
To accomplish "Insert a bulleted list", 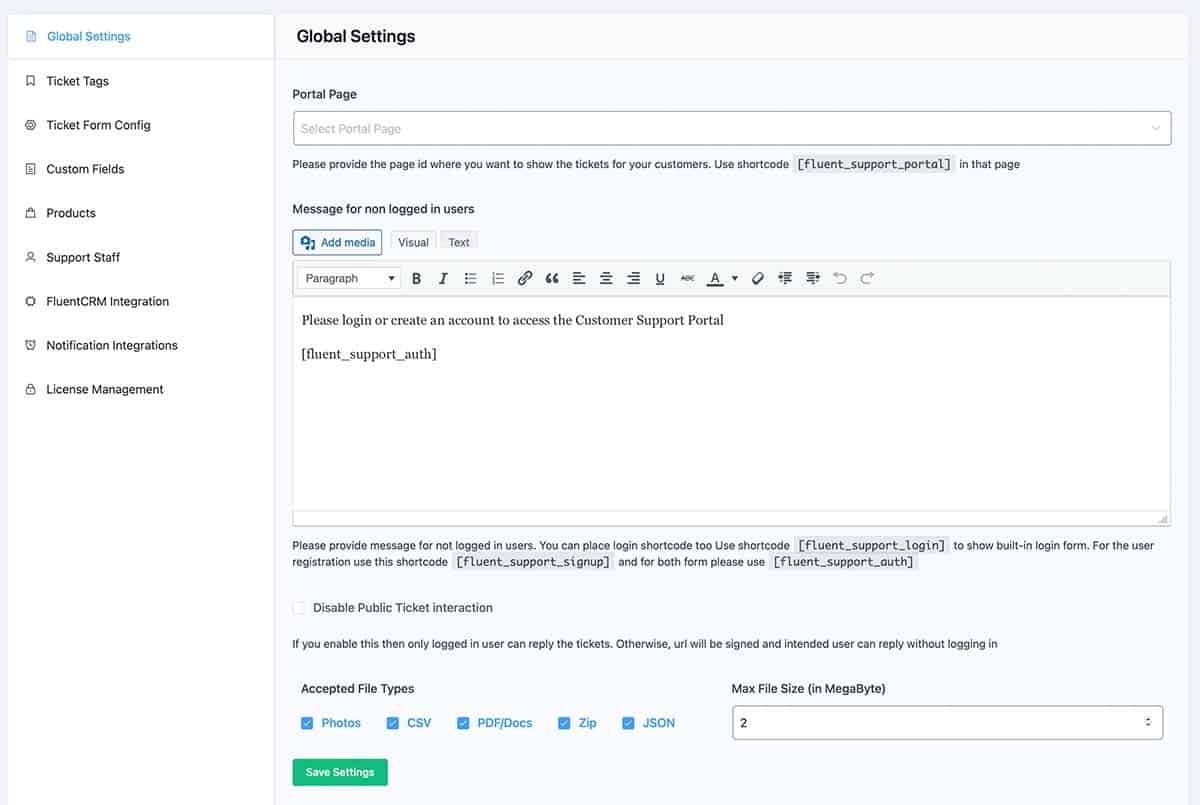I will [470, 279].
